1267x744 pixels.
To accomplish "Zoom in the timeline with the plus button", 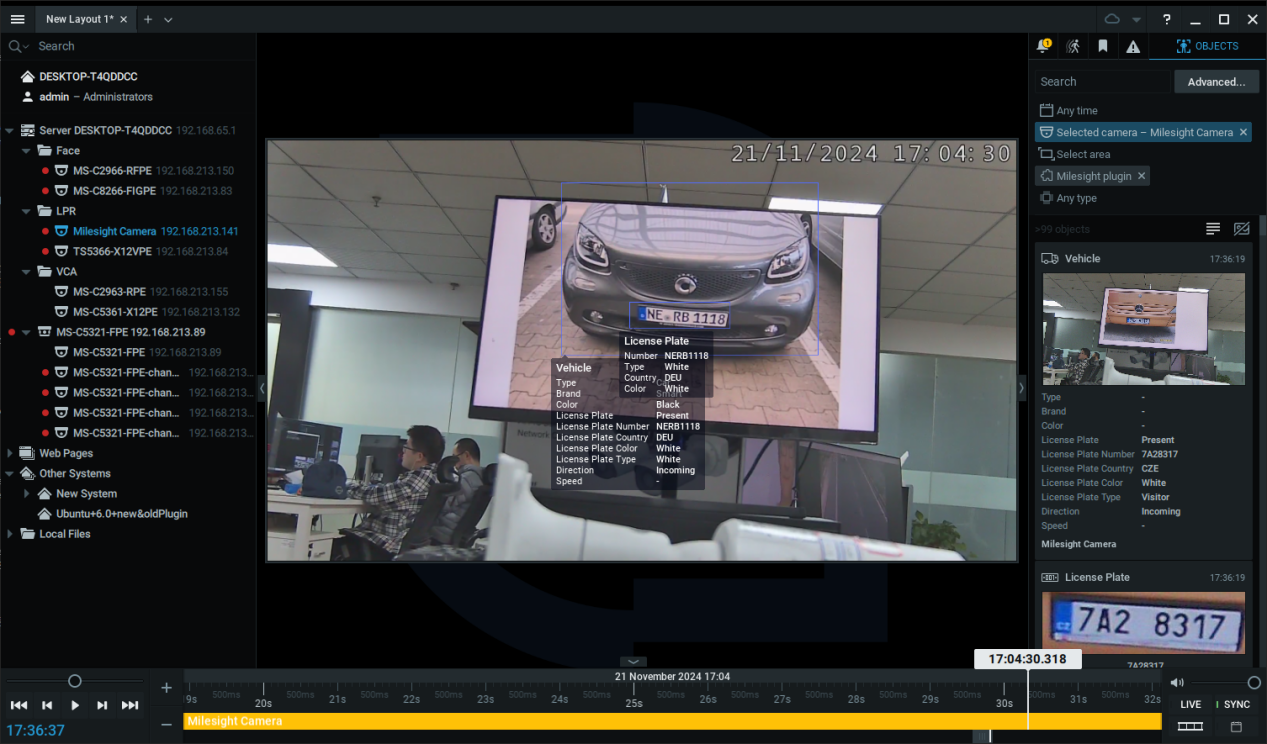I will [166, 688].
